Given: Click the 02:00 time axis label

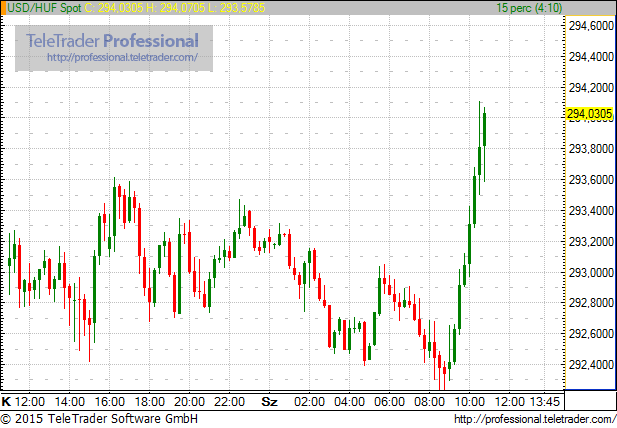Looking at the screenshot, I should pyautogui.click(x=310, y=402).
